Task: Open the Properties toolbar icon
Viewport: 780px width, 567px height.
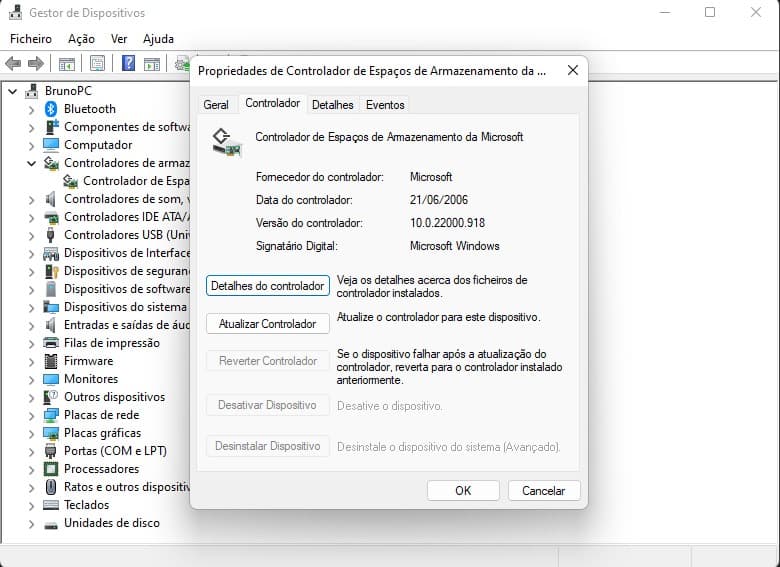Action: 98,64
